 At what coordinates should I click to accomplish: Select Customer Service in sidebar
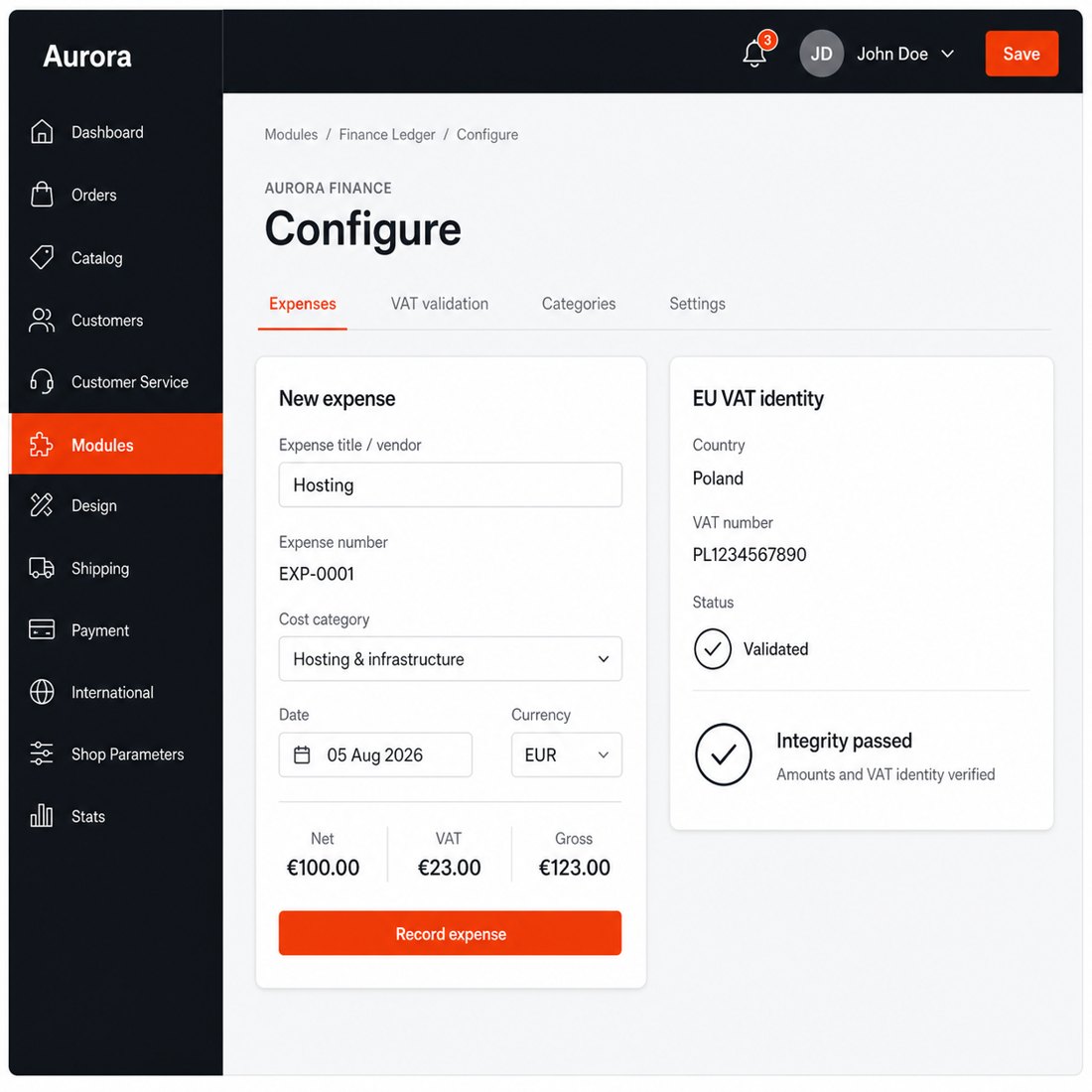[116, 382]
